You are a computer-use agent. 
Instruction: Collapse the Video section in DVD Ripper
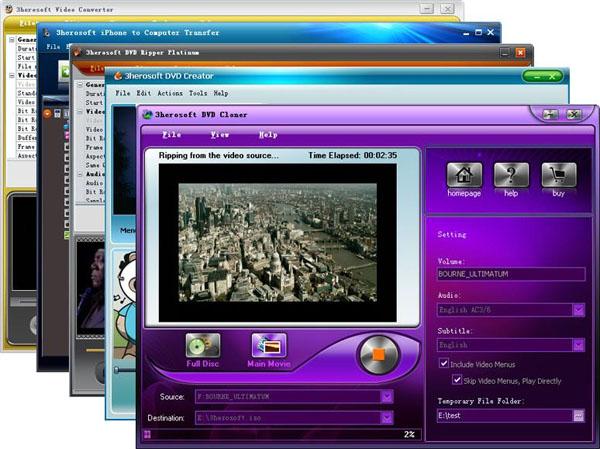point(80,112)
